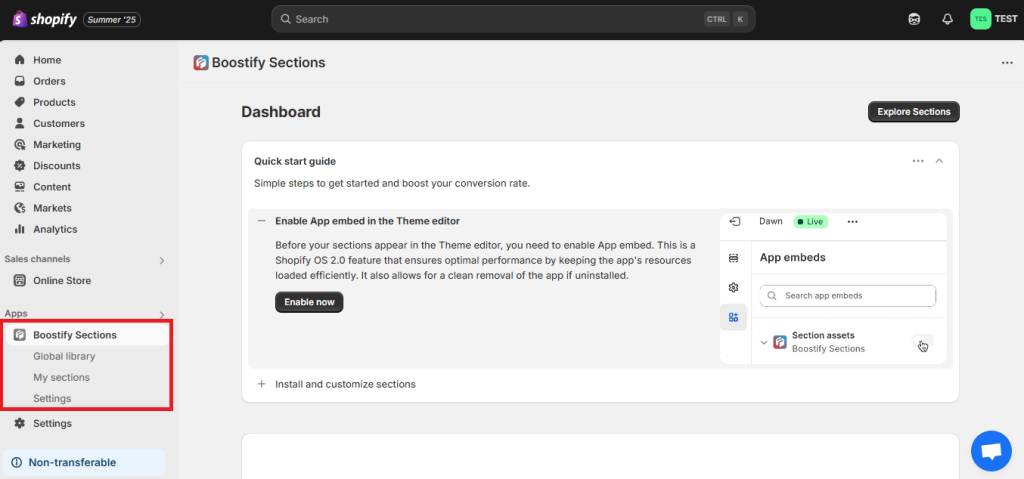This screenshot has width=1024, height=479.
Task: Click the Discounts badge icon
Action: (20, 166)
